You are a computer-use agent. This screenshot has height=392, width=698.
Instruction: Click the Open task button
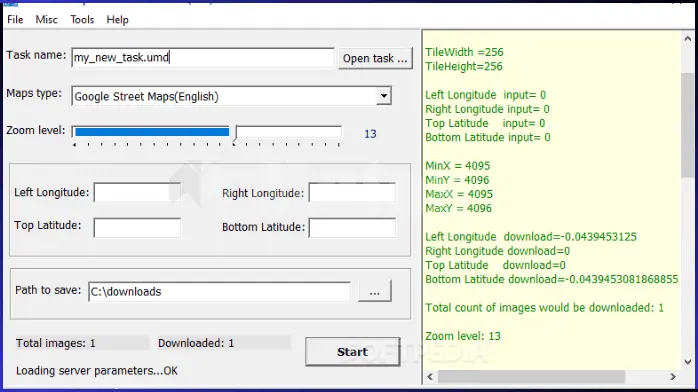coord(375,58)
